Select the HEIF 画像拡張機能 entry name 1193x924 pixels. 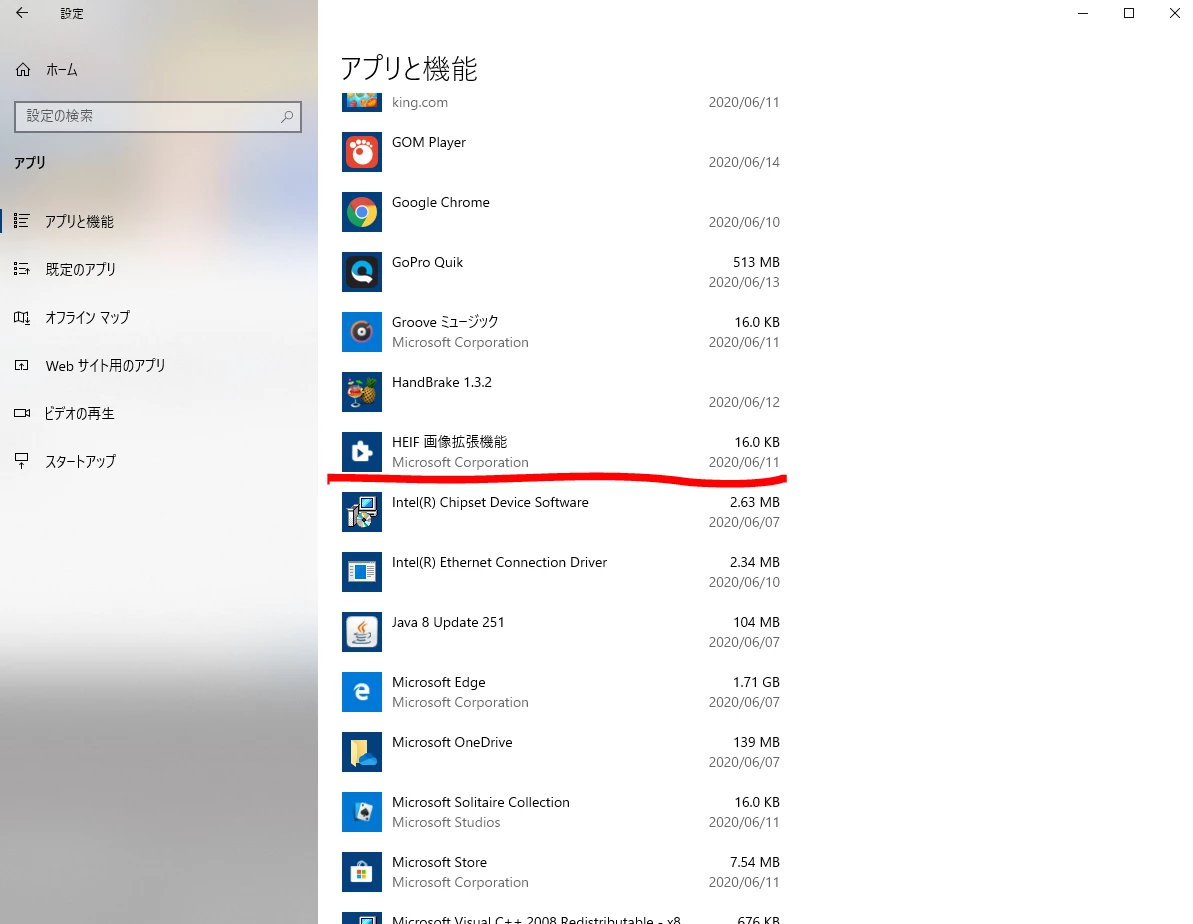click(449, 442)
